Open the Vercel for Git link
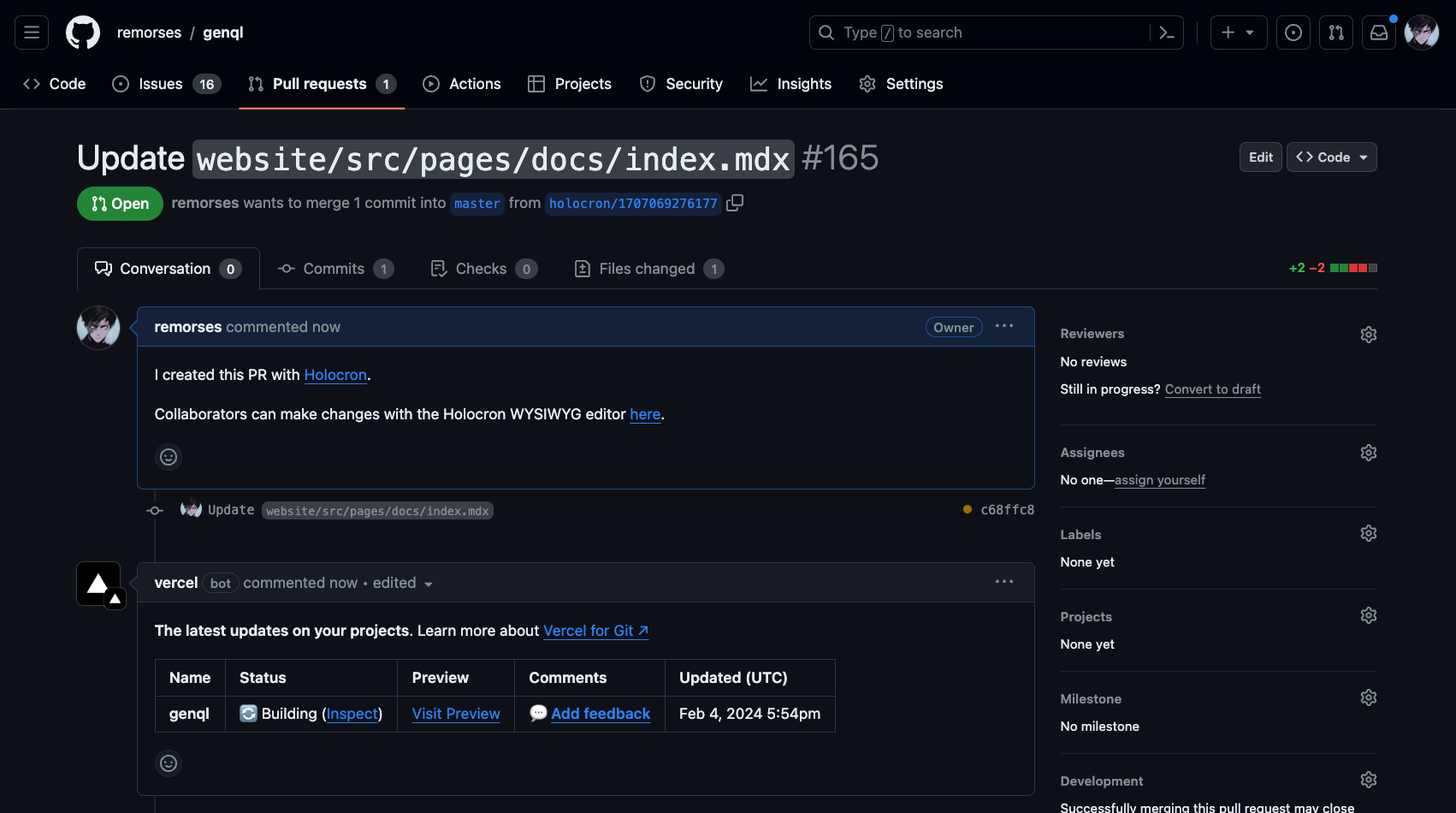 coord(596,631)
